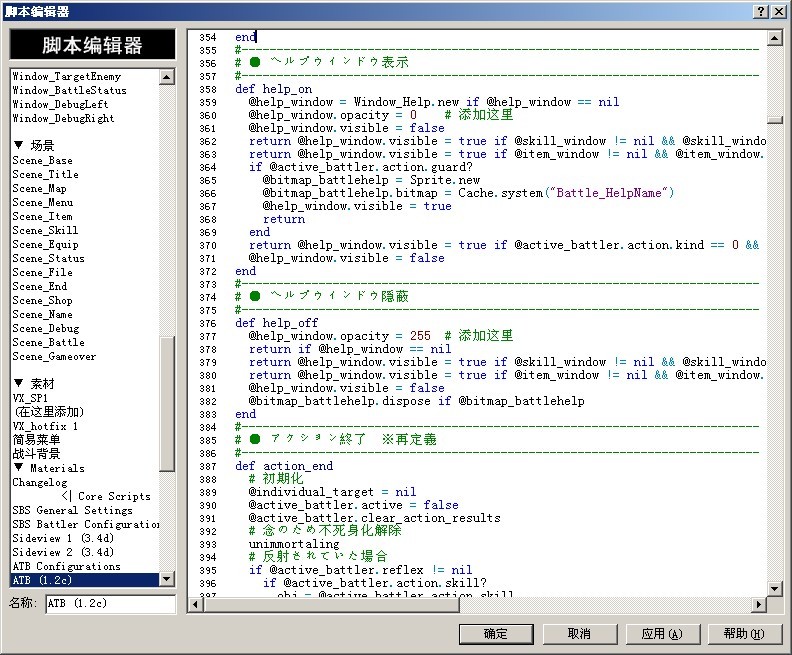Click the horizontal scrollbar thumb in code editor

point(331,604)
